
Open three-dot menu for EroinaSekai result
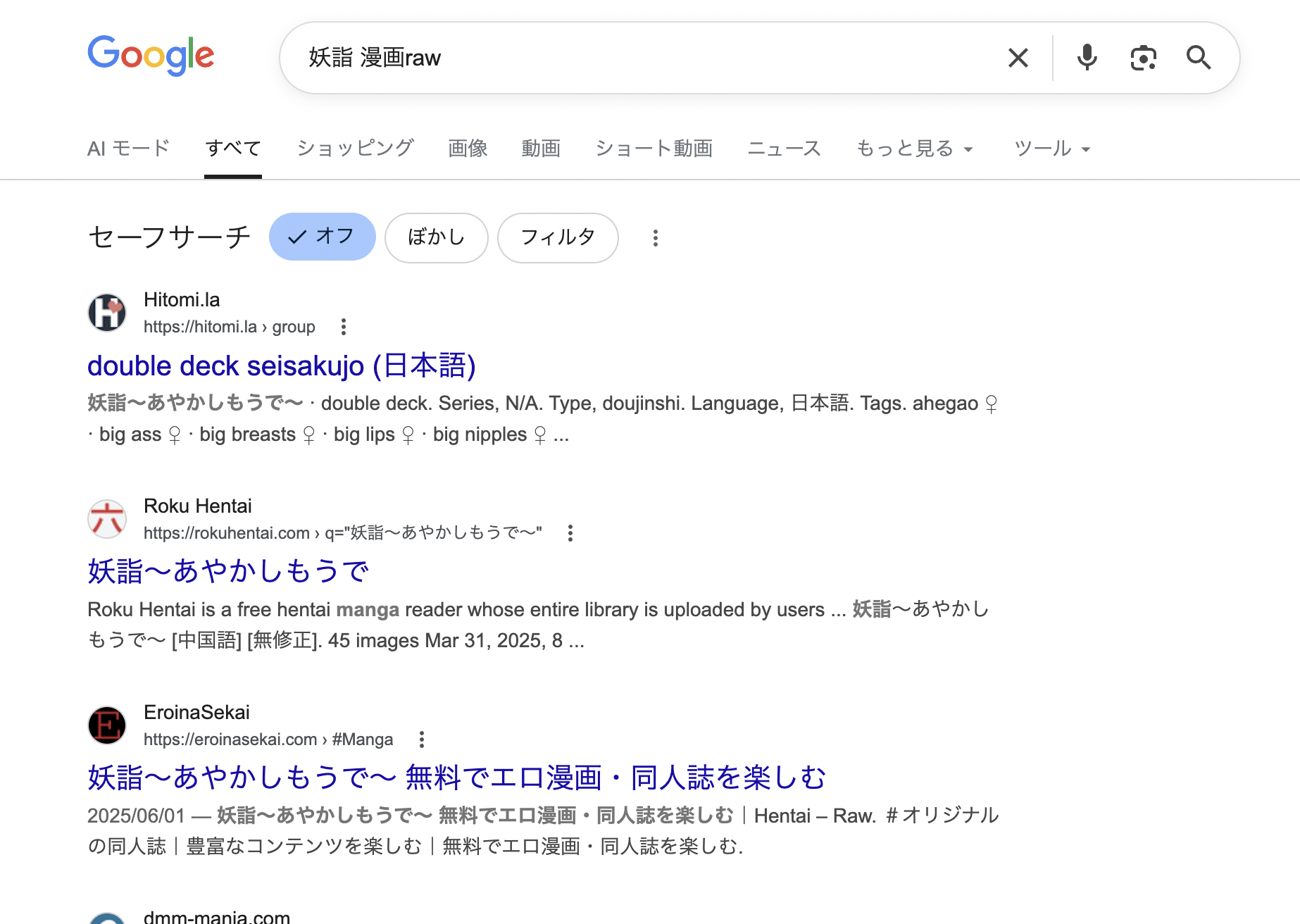point(422,739)
